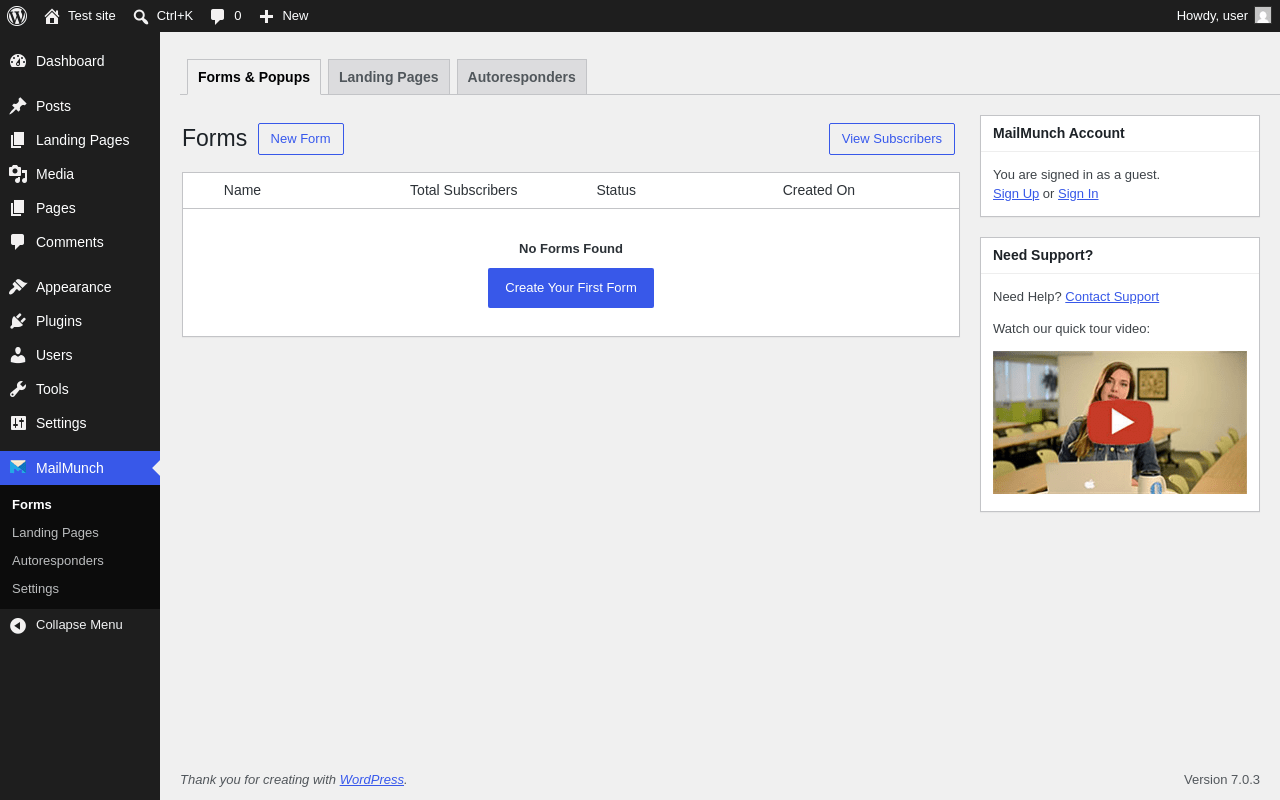Image resolution: width=1280 pixels, height=800 pixels.
Task: Click the Settings sliders icon
Action: tap(18, 423)
